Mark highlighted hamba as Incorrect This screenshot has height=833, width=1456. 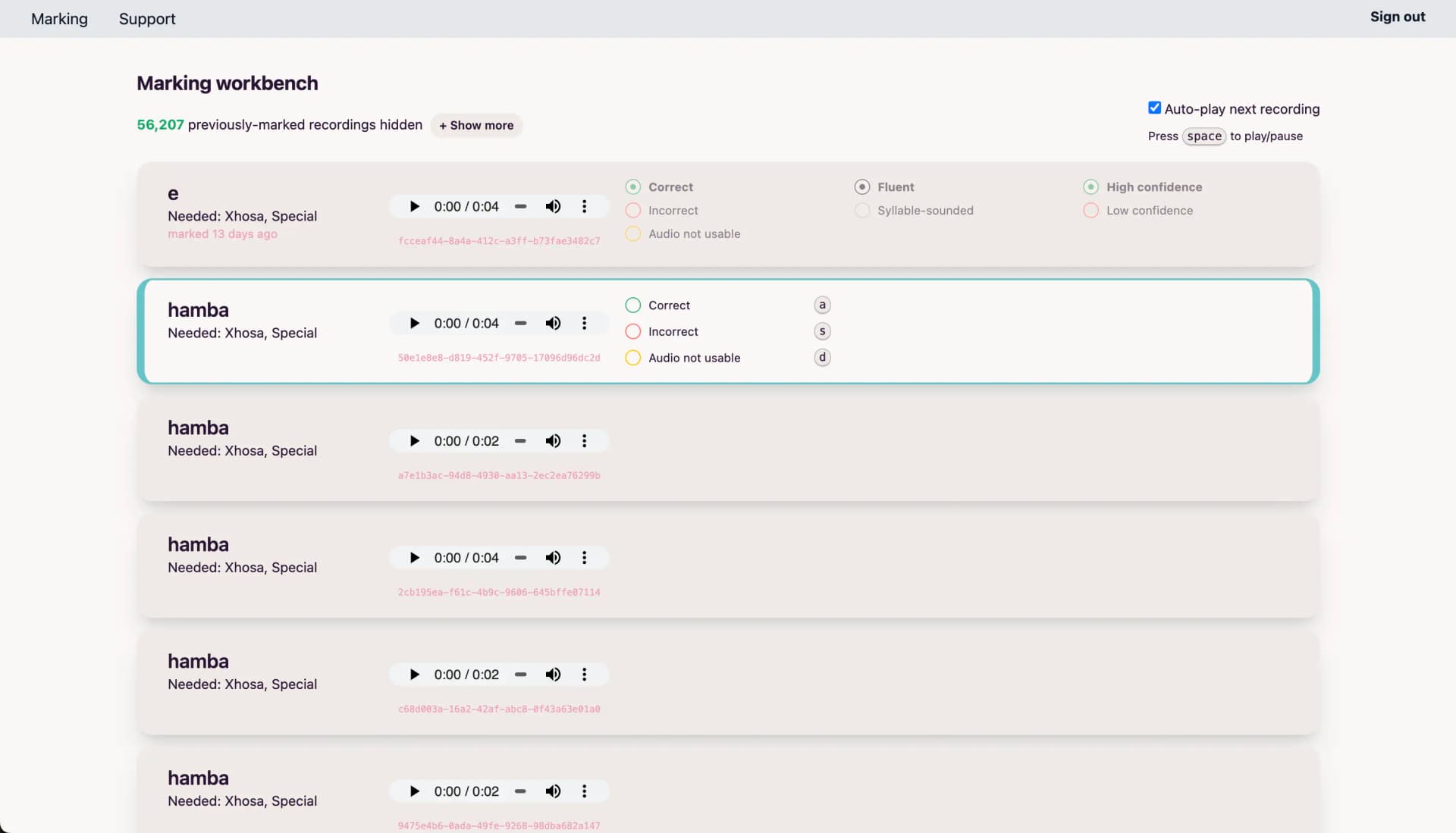633,332
